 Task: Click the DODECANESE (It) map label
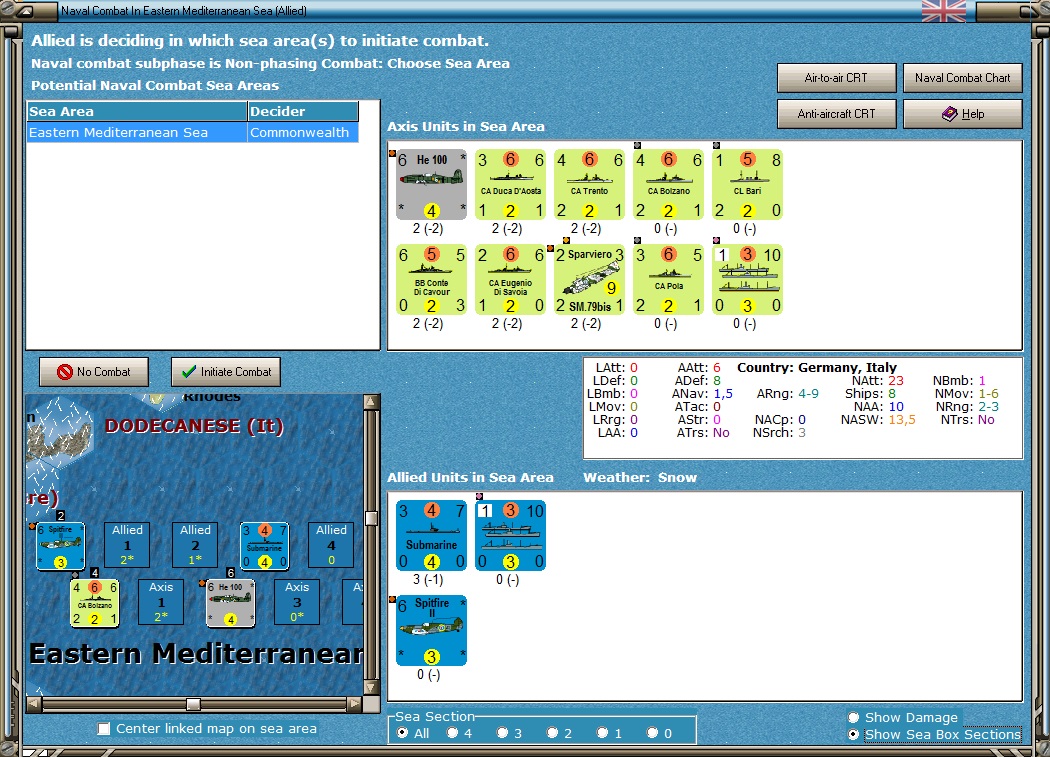194,426
